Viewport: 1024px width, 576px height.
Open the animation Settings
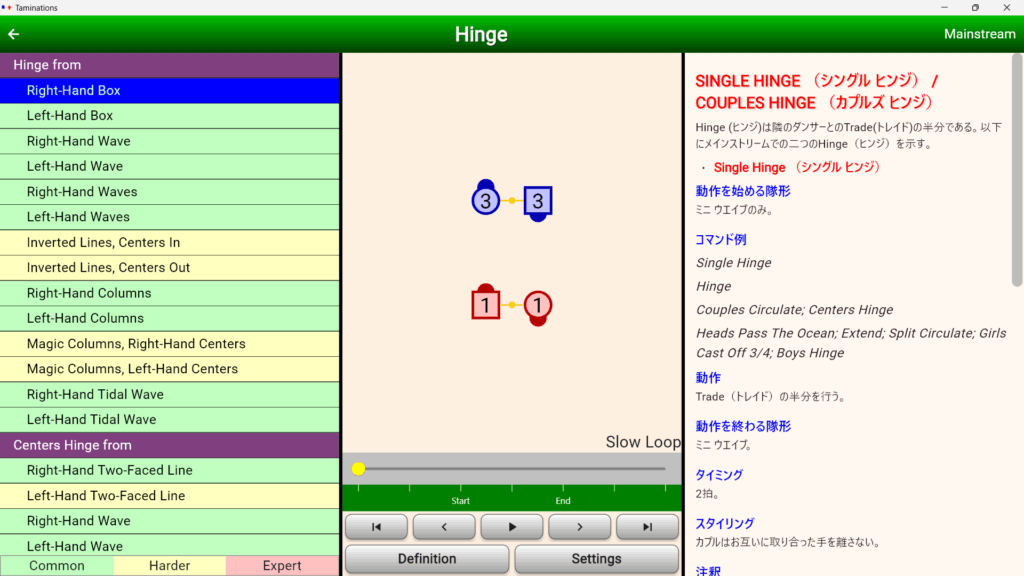596,559
